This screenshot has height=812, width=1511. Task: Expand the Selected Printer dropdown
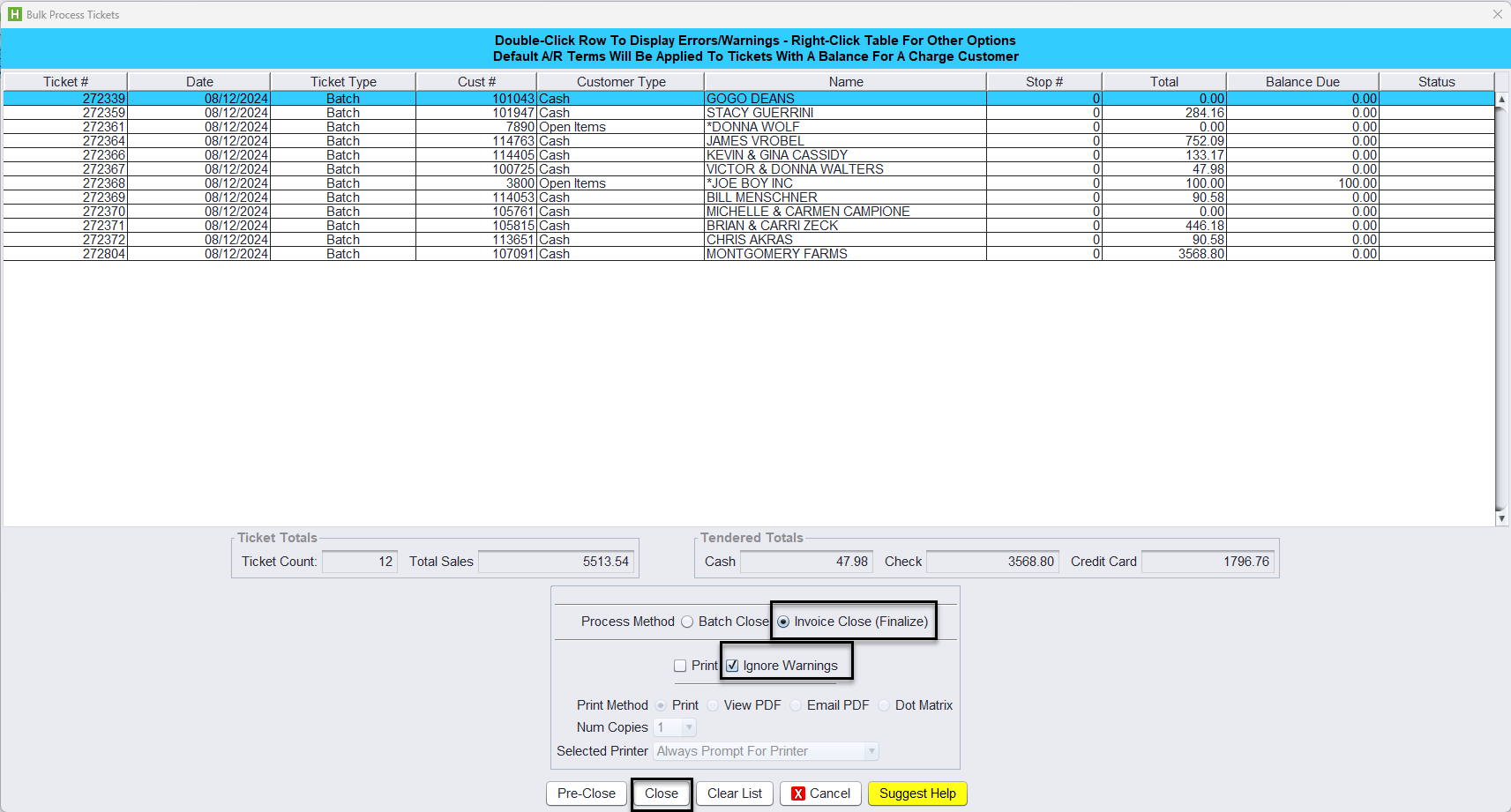tap(871, 751)
